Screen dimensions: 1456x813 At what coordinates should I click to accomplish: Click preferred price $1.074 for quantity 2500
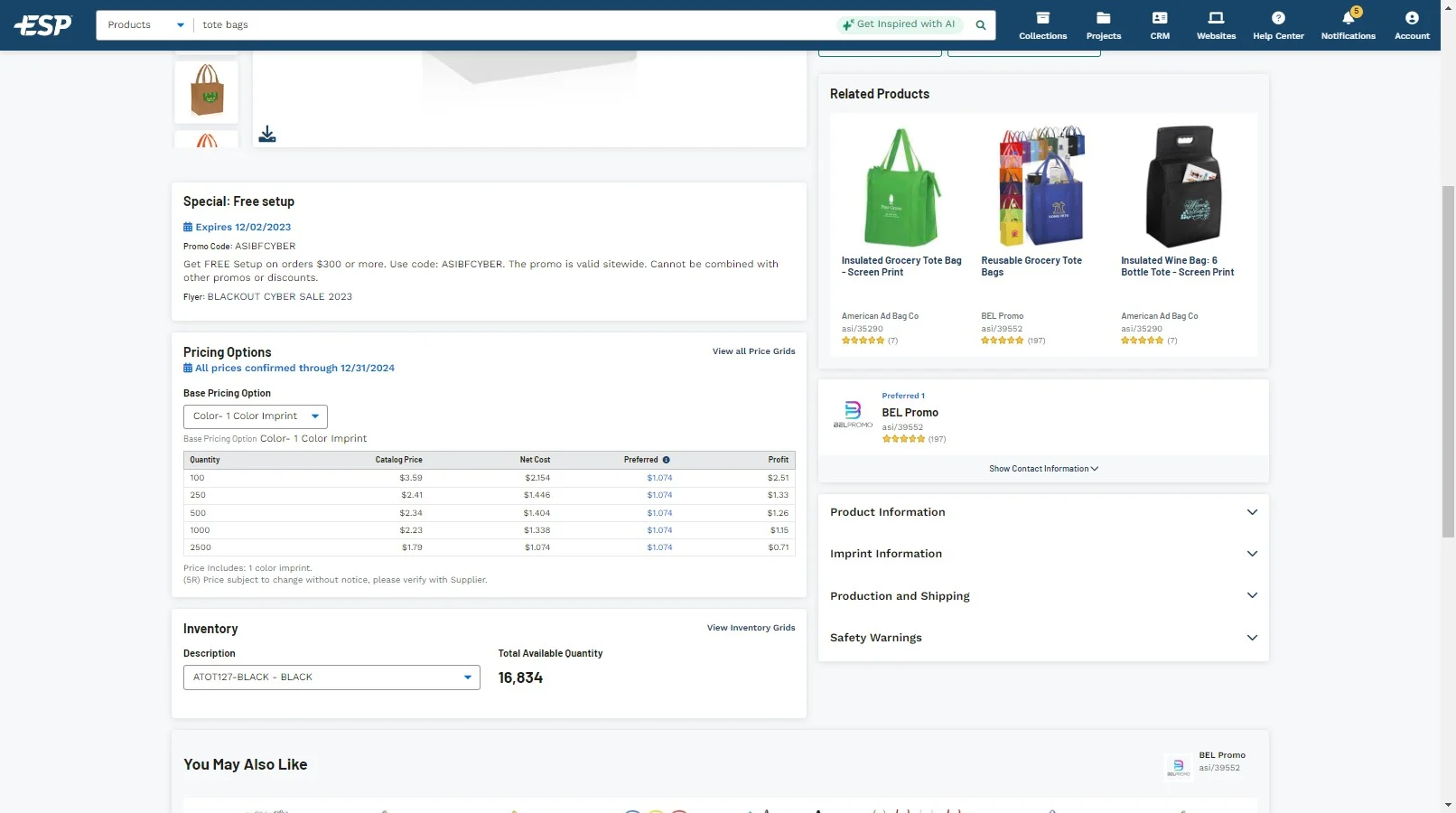coord(659,547)
